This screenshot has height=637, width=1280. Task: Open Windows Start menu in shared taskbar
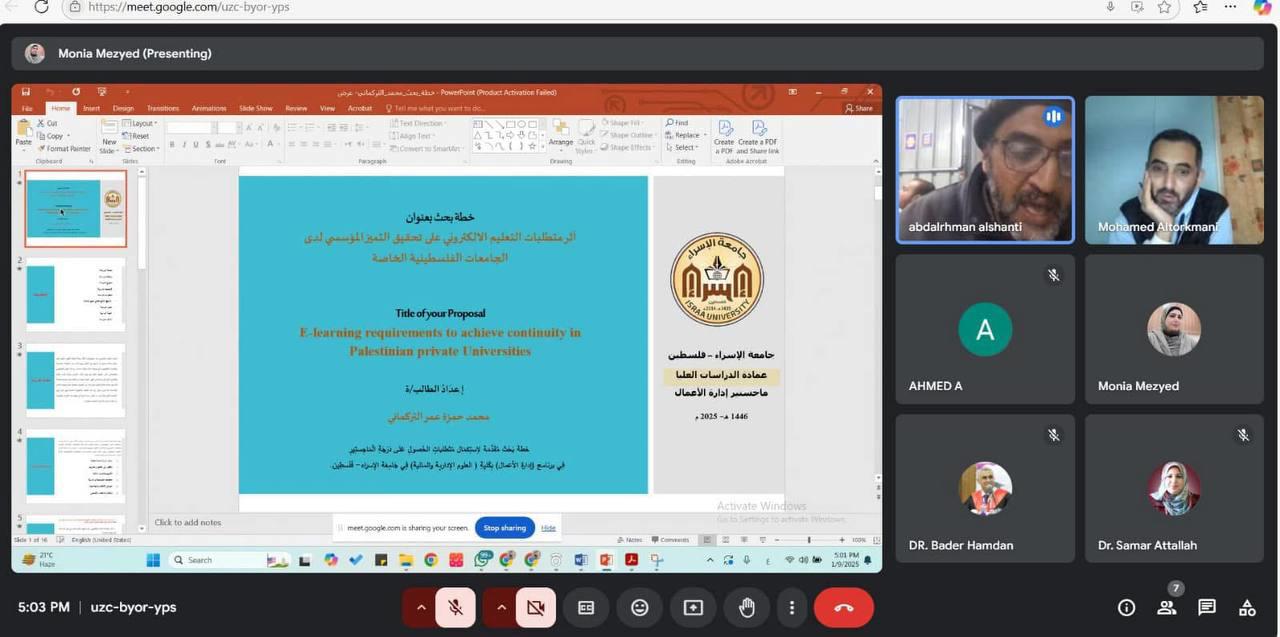tap(153, 560)
